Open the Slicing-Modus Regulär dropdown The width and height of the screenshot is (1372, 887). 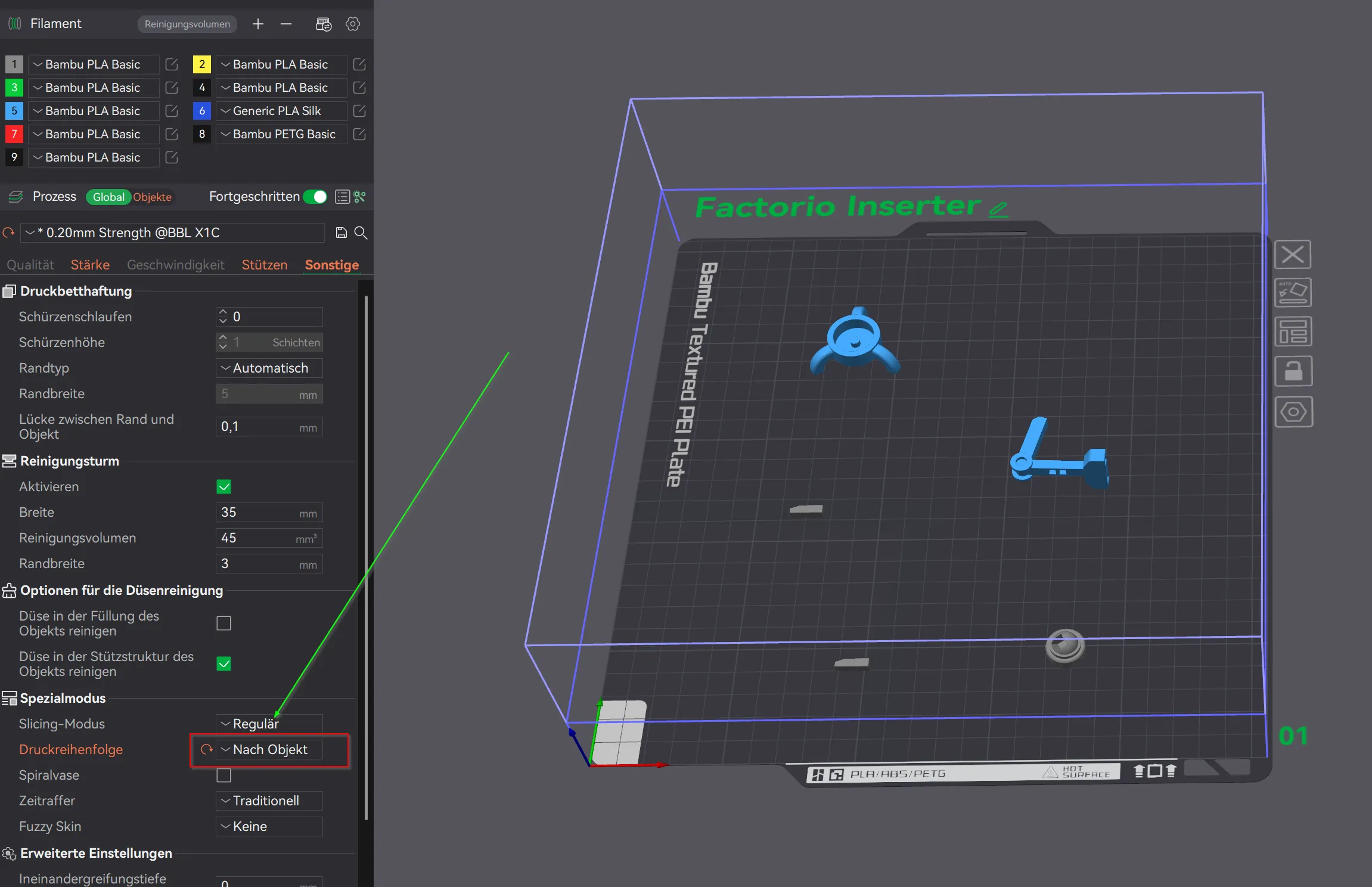(x=269, y=724)
